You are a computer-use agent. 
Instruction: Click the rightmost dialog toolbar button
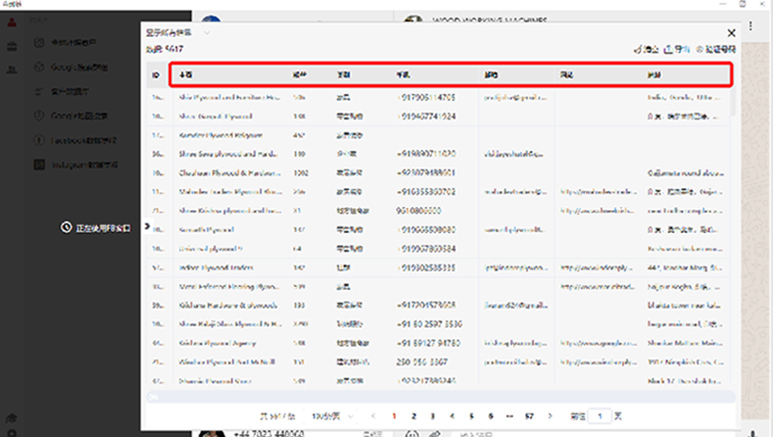coord(715,48)
